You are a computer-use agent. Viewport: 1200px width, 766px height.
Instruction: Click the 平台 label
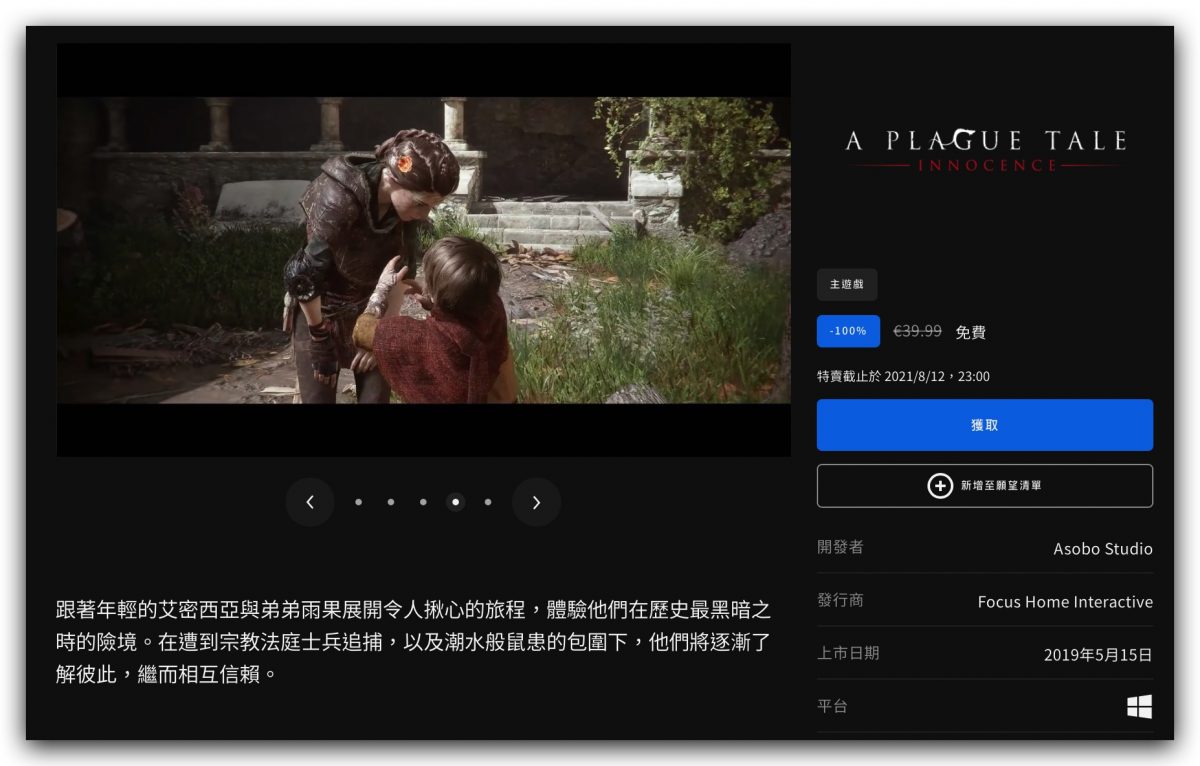[x=832, y=706]
